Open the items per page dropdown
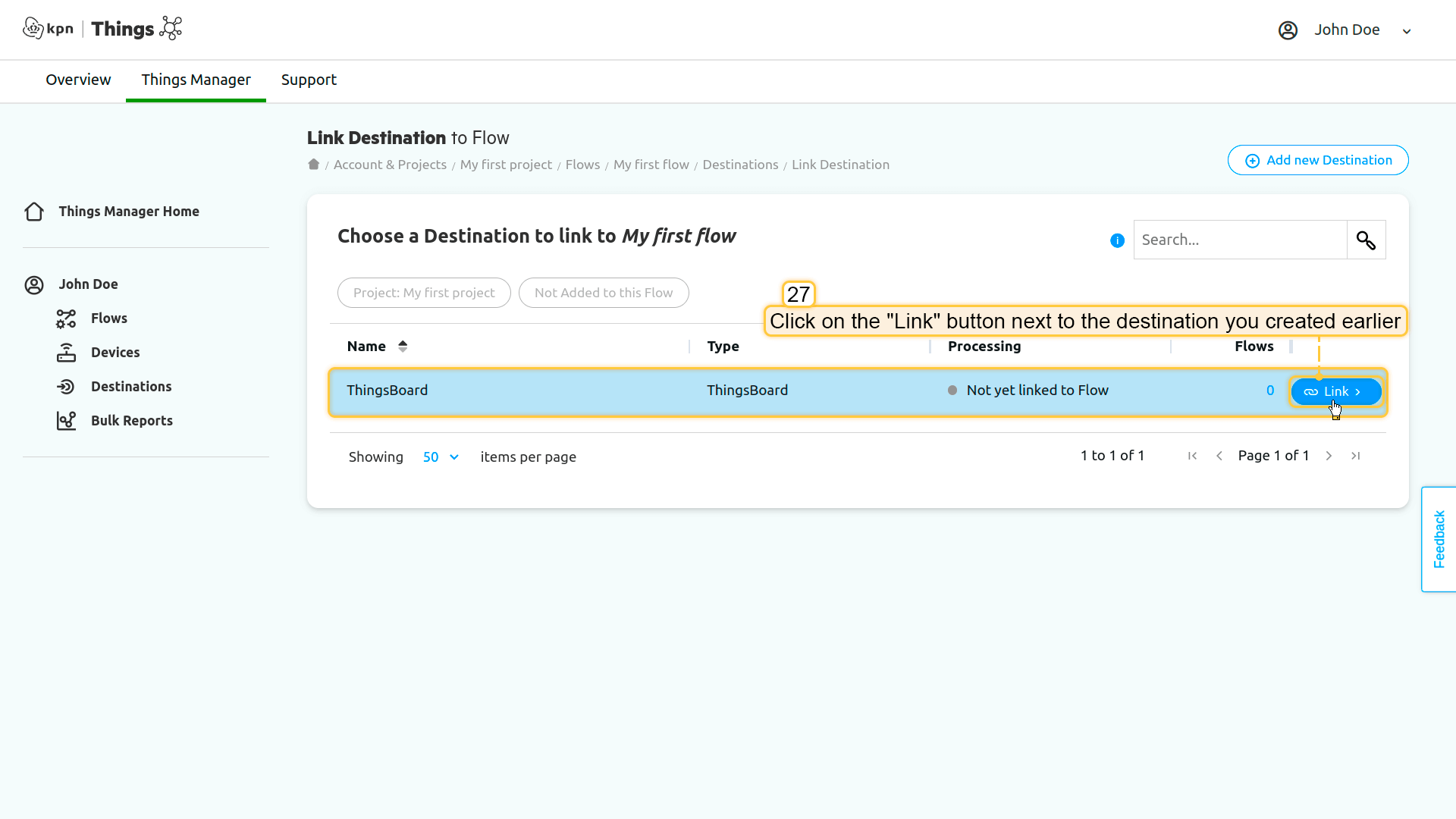 tap(441, 457)
